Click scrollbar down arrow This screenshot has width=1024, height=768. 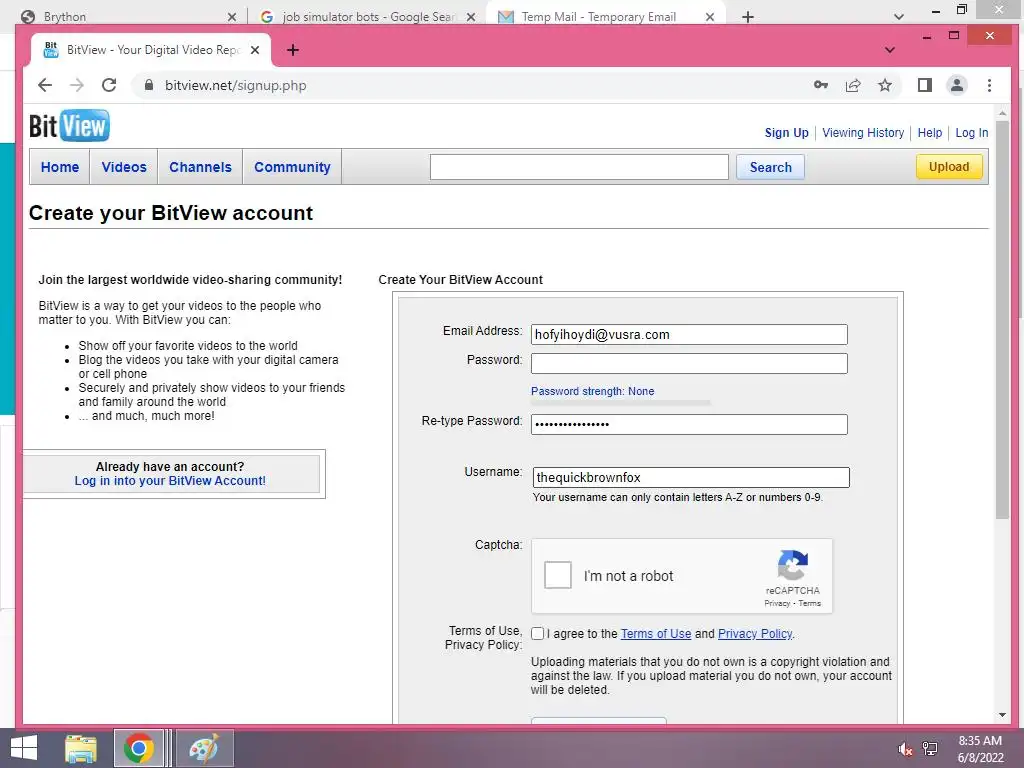1002,715
